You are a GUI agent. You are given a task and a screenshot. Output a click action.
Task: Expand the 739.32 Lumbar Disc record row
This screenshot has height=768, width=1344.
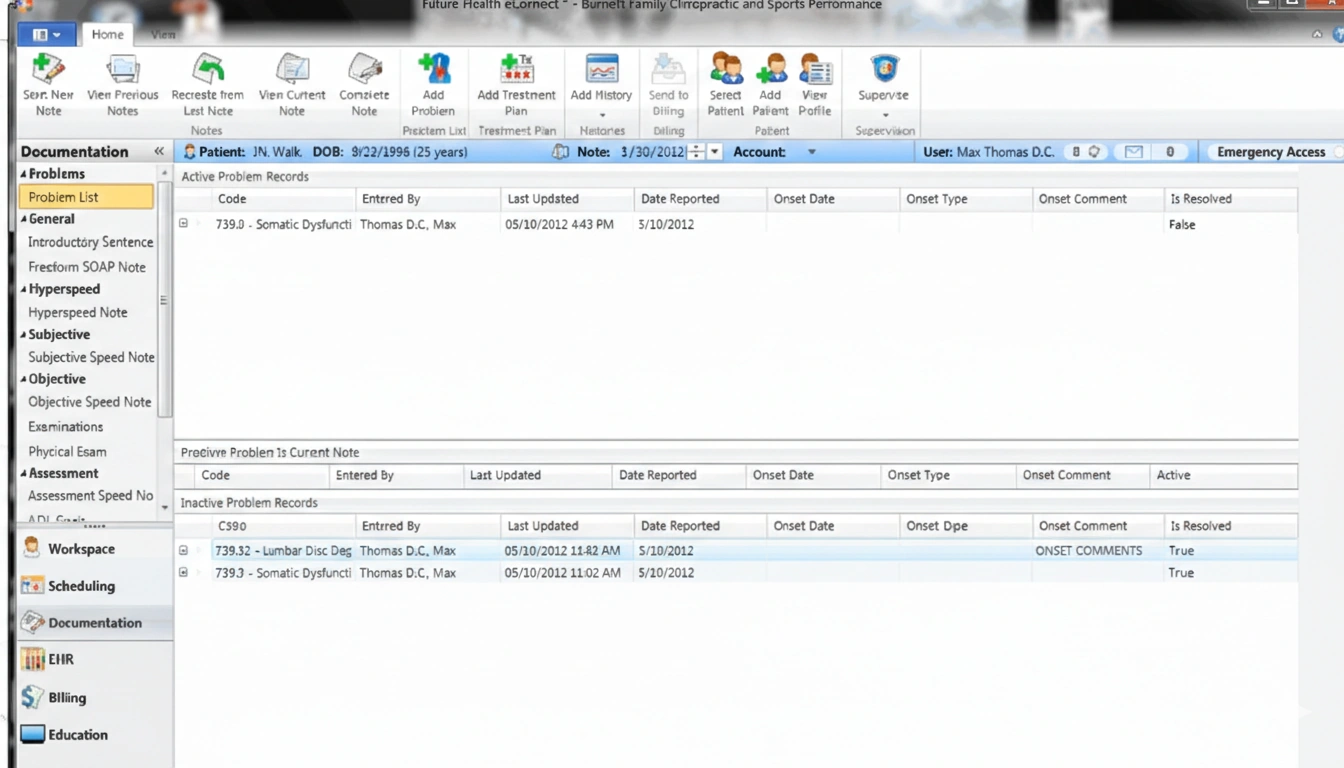pyautogui.click(x=184, y=550)
